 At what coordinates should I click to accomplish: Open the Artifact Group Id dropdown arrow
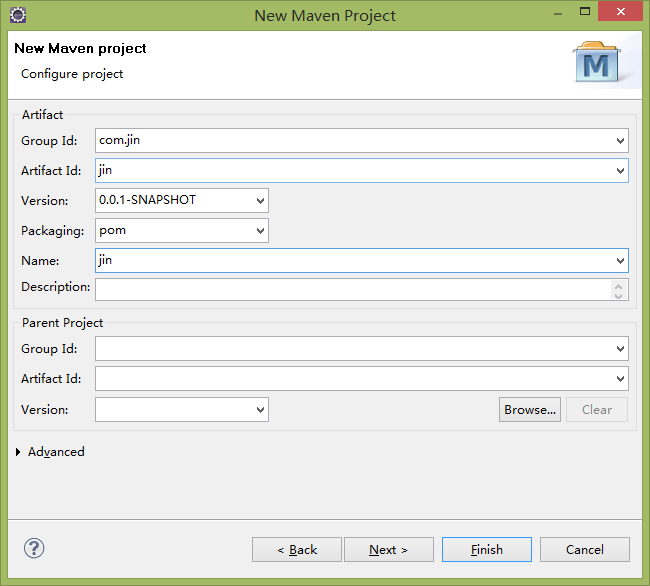click(620, 141)
